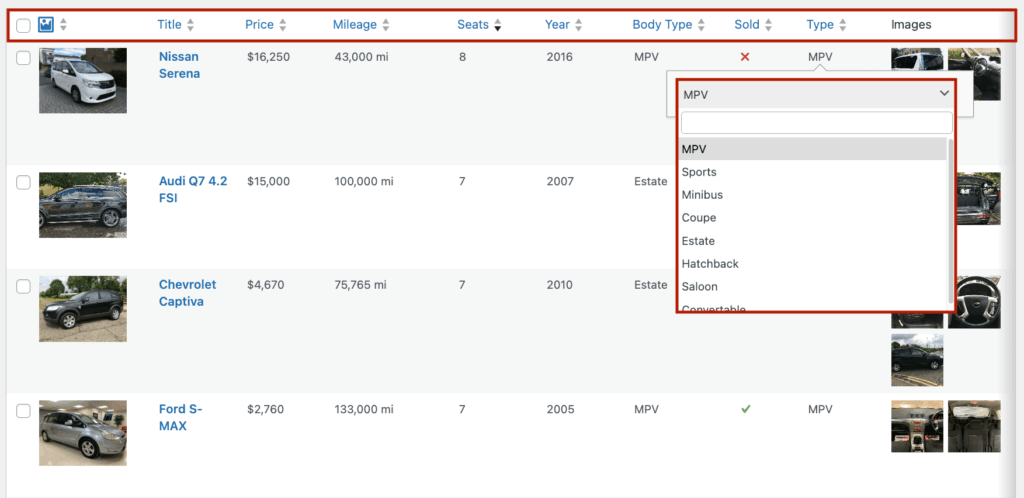
Task: Open the Chevrolet Captiva title link
Action: (x=187, y=293)
